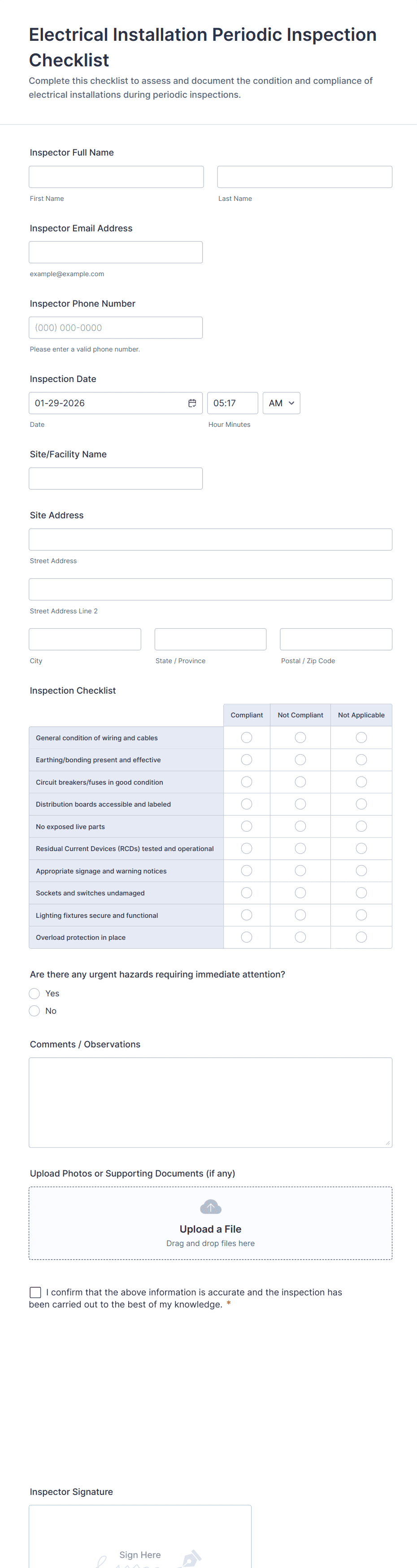Mark earthing/bonding as Not Compliant
The height and width of the screenshot is (1568, 417).
click(300, 759)
